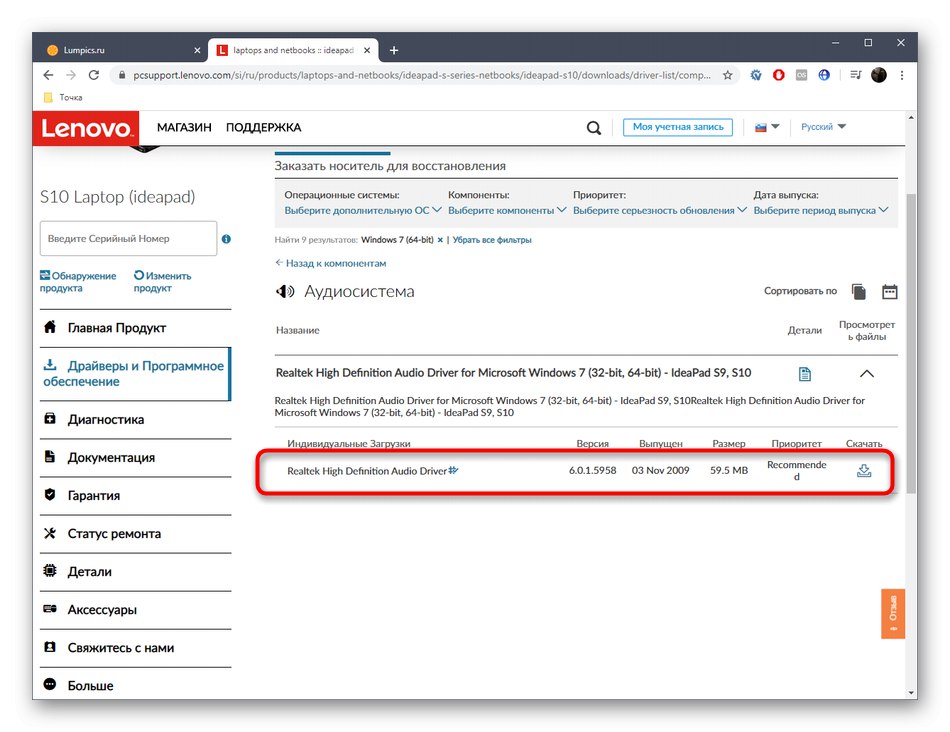Open details document icon for Realtek driver
950x732 pixels.
pyautogui.click(x=805, y=374)
